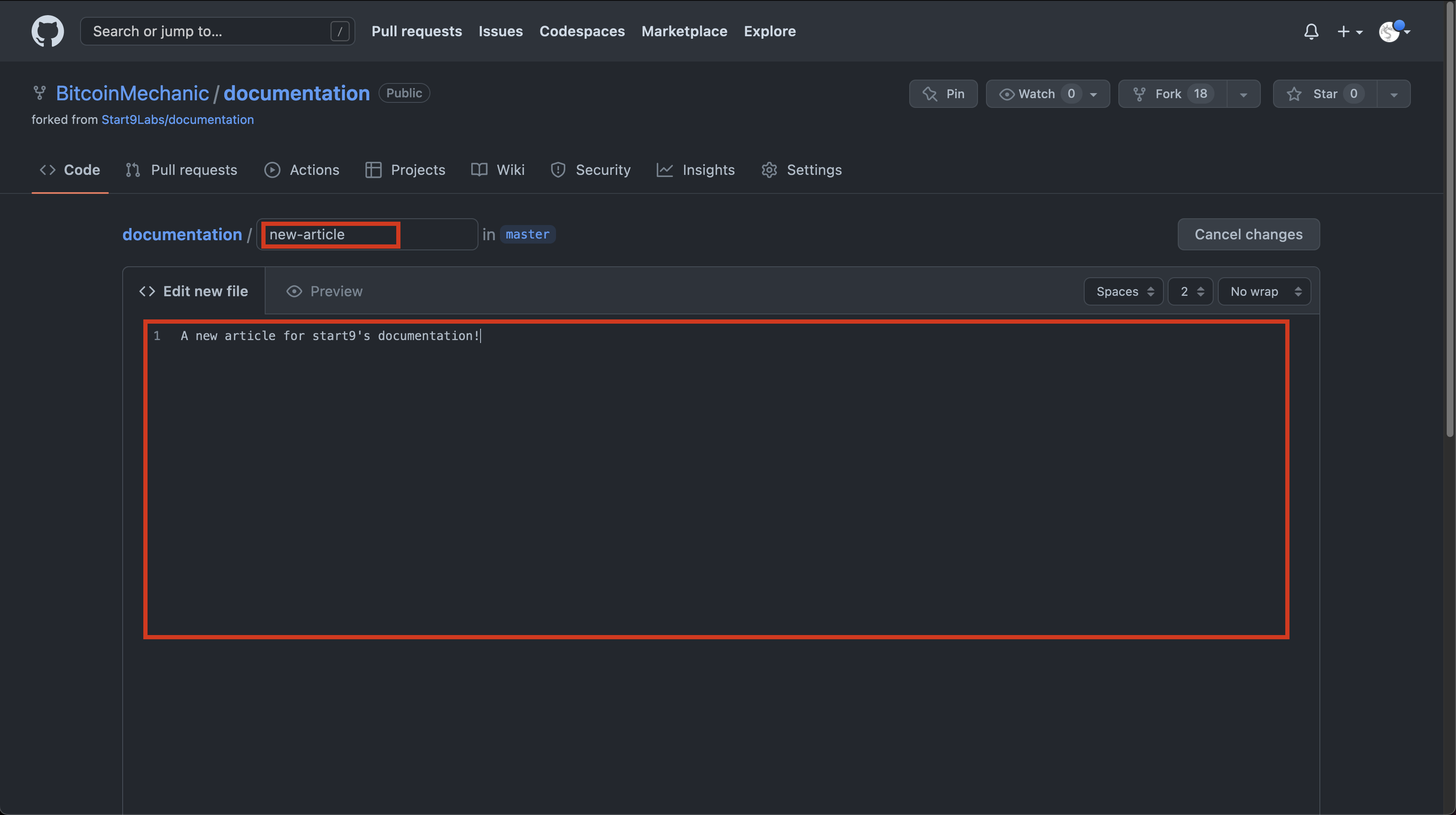
Task: Go to the Actions tab
Action: click(302, 169)
